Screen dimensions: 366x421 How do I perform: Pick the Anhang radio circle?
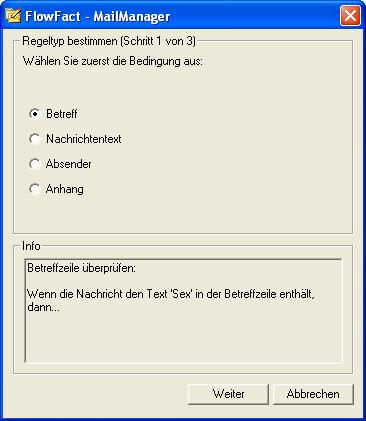point(35,189)
